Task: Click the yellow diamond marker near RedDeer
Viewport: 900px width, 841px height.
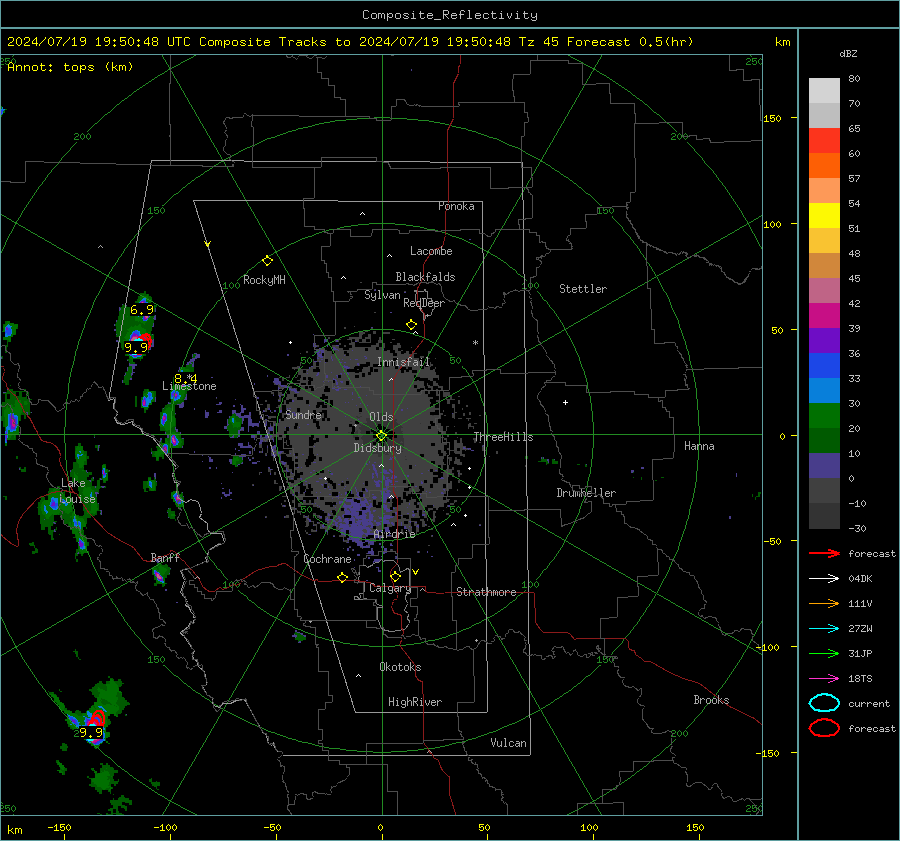Action: coord(411,325)
